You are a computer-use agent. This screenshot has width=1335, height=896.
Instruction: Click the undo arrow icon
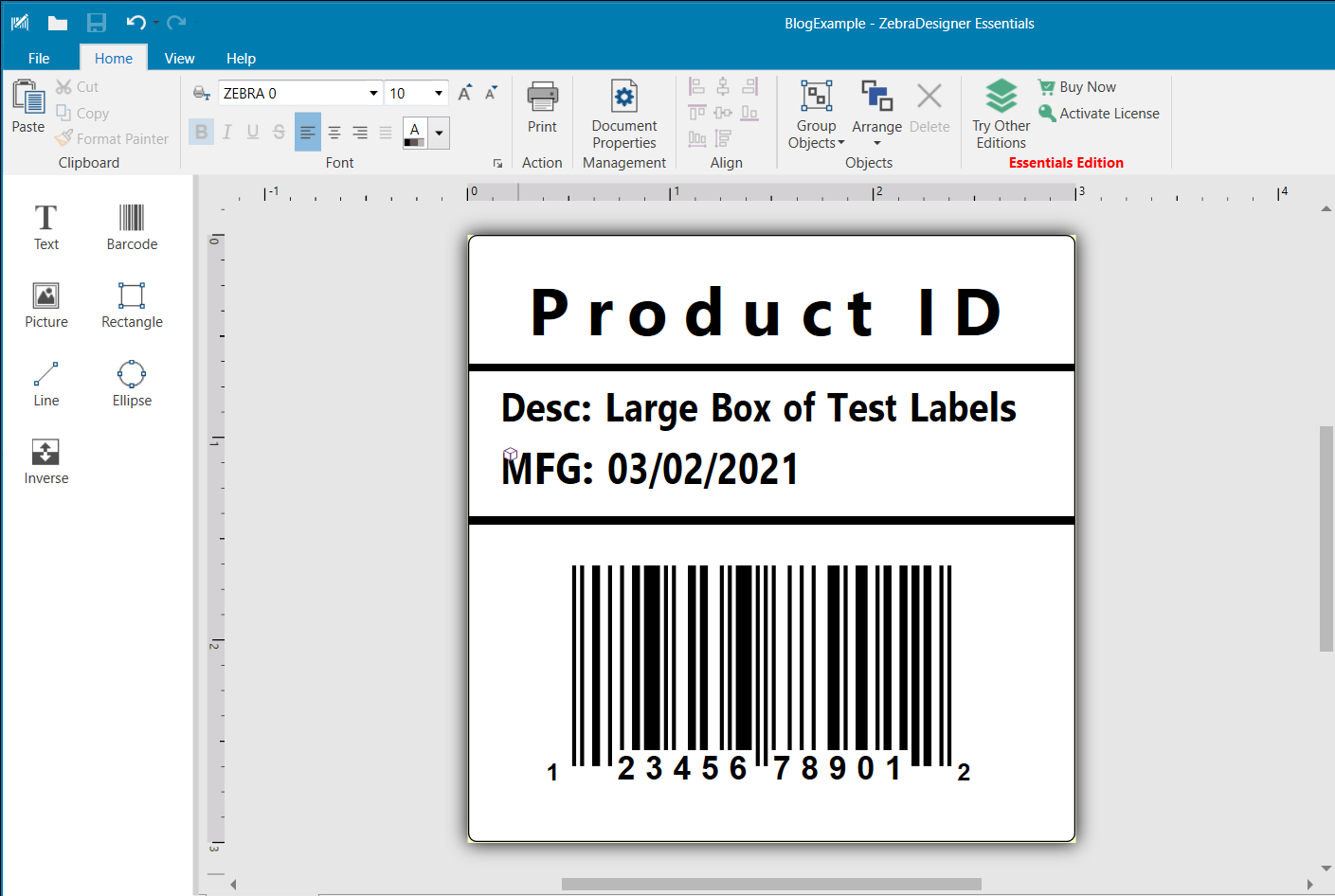coord(135,23)
